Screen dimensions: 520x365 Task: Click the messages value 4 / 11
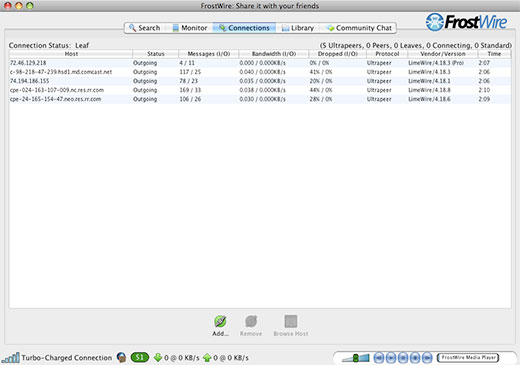point(187,63)
